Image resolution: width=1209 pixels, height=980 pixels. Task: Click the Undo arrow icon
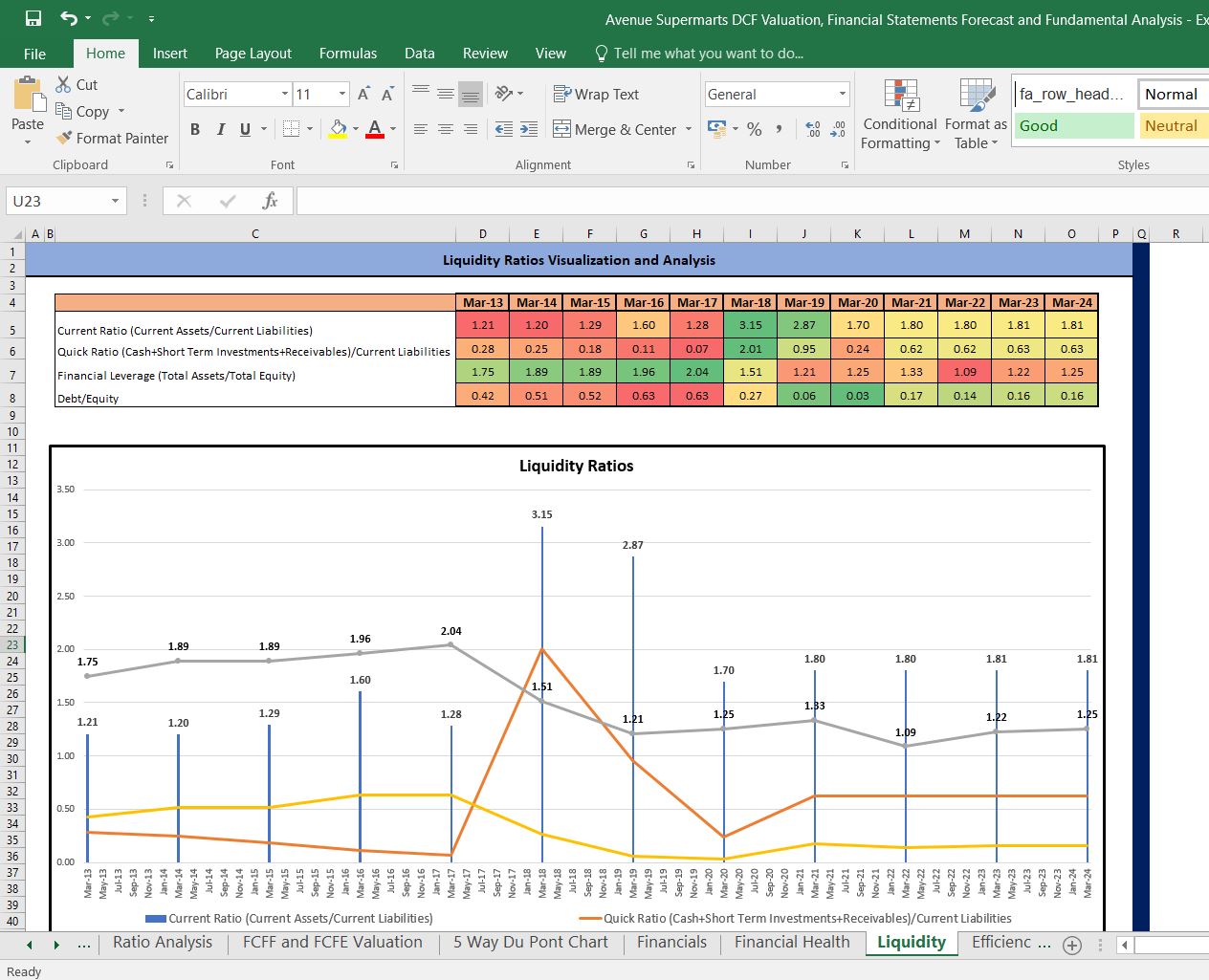[x=69, y=18]
